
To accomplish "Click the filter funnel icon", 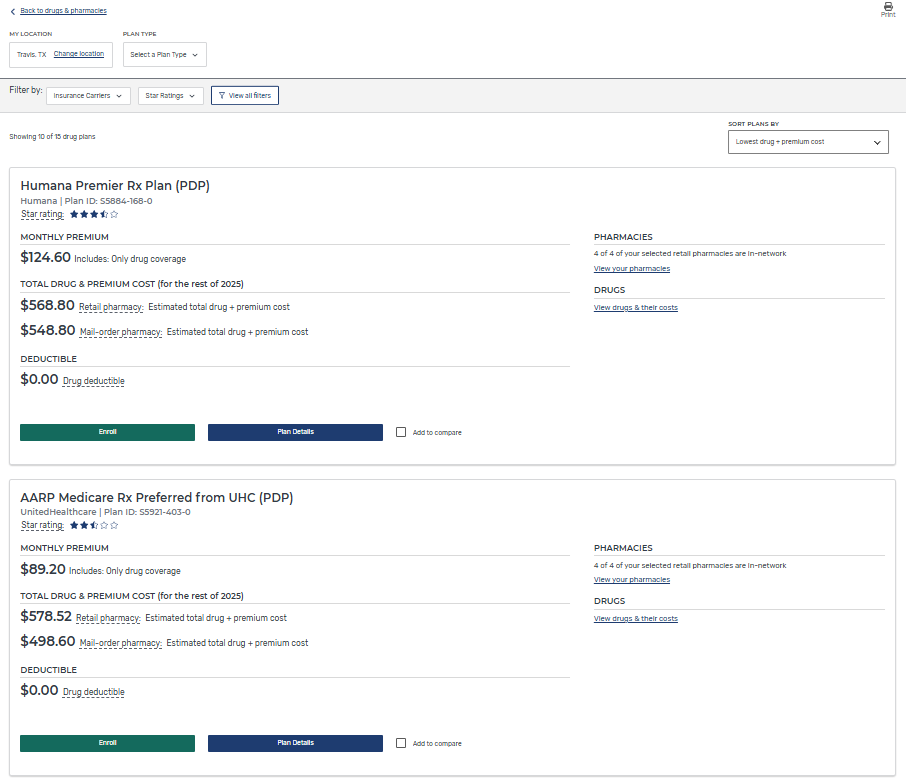I will [x=222, y=96].
